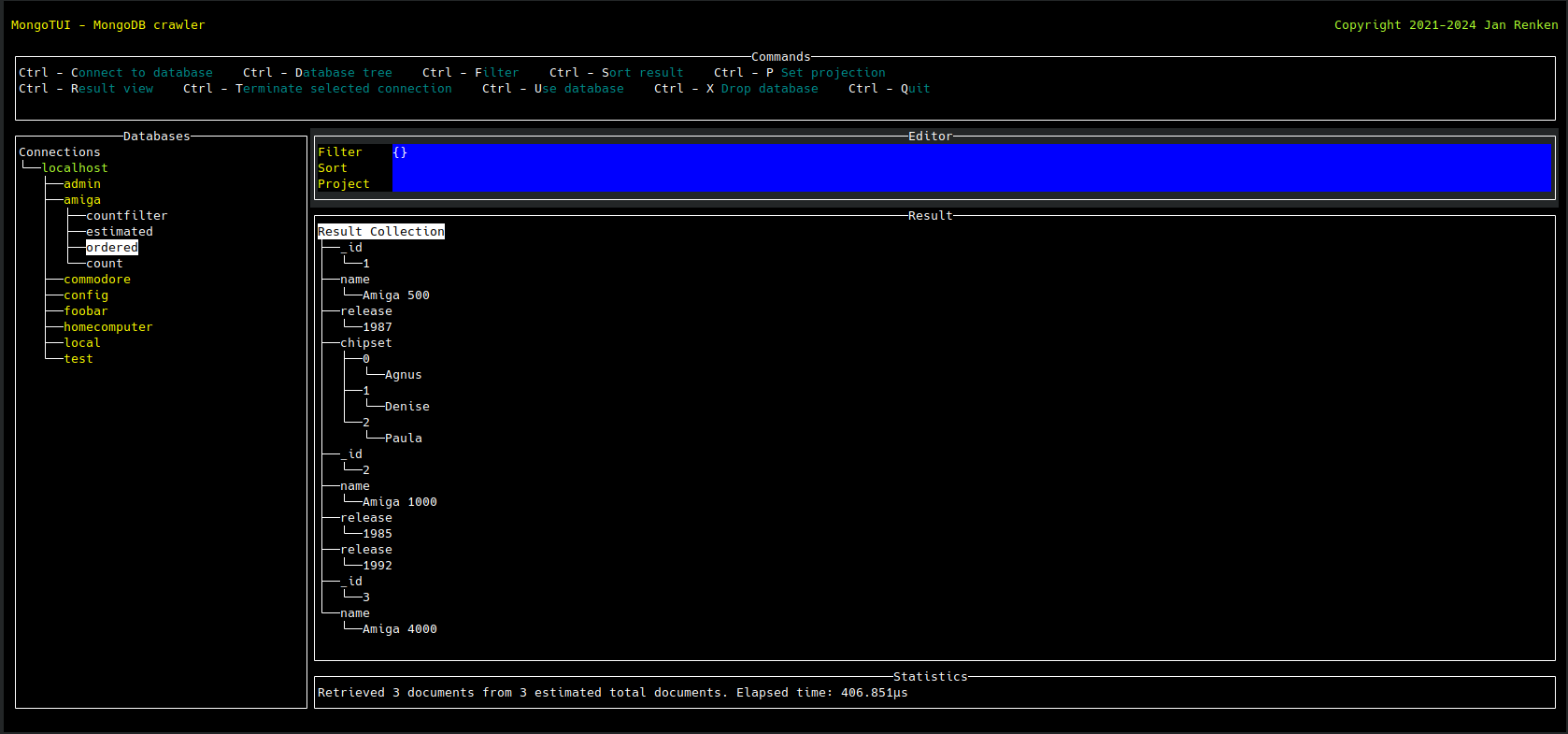The height and width of the screenshot is (734, 1568).
Task: Collapse the amiga database node
Action: pos(82,200)
